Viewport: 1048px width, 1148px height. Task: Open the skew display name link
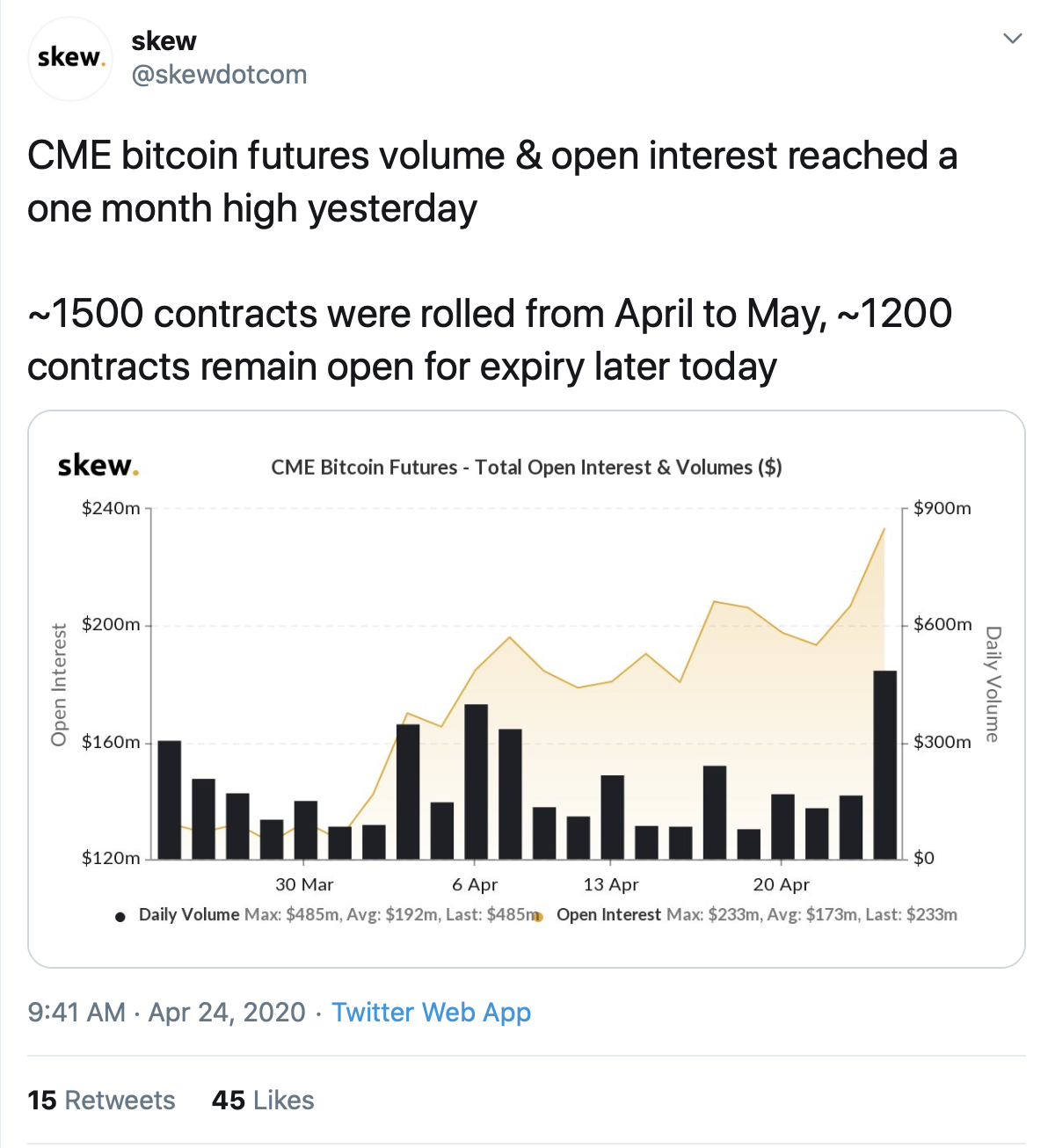pyautogui.click(x=164, y=40)
